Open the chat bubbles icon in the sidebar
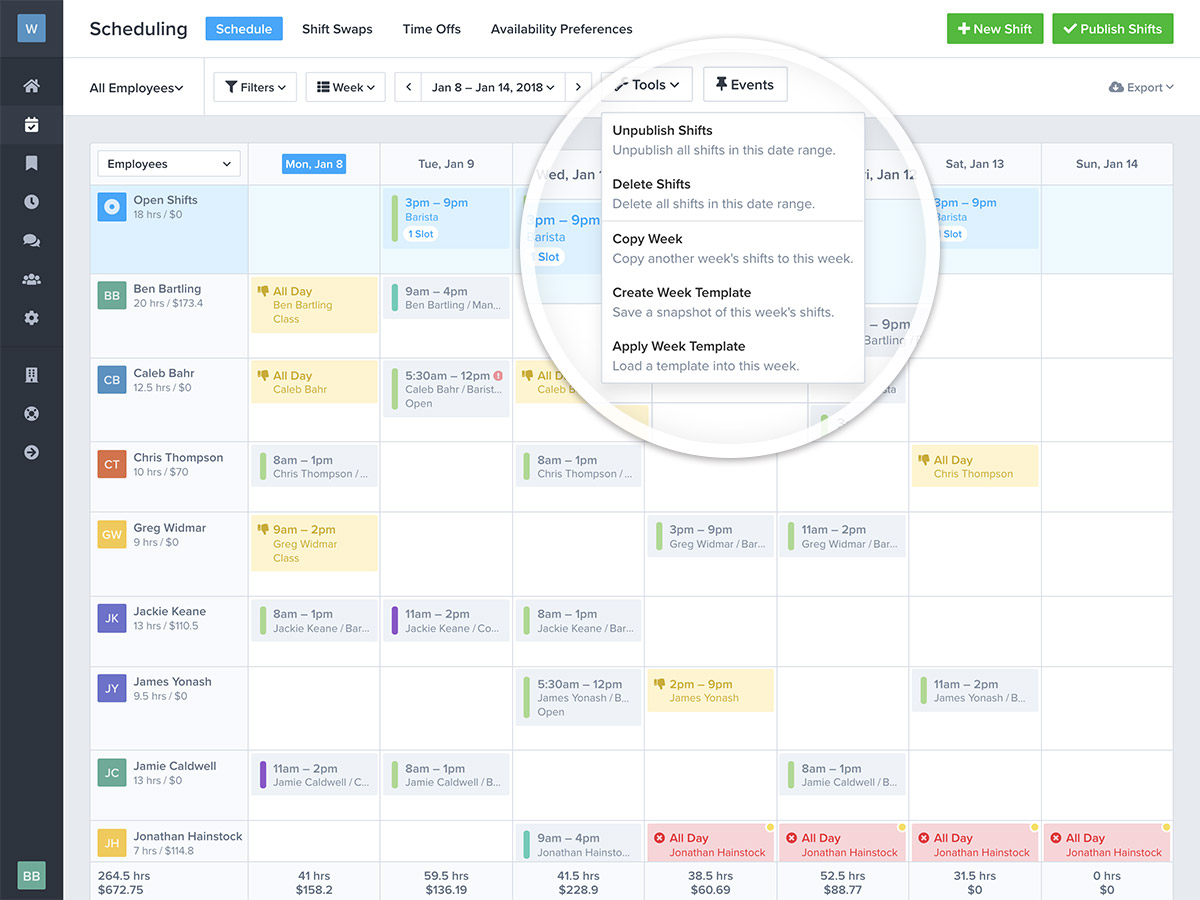 [x=31, y=241]
